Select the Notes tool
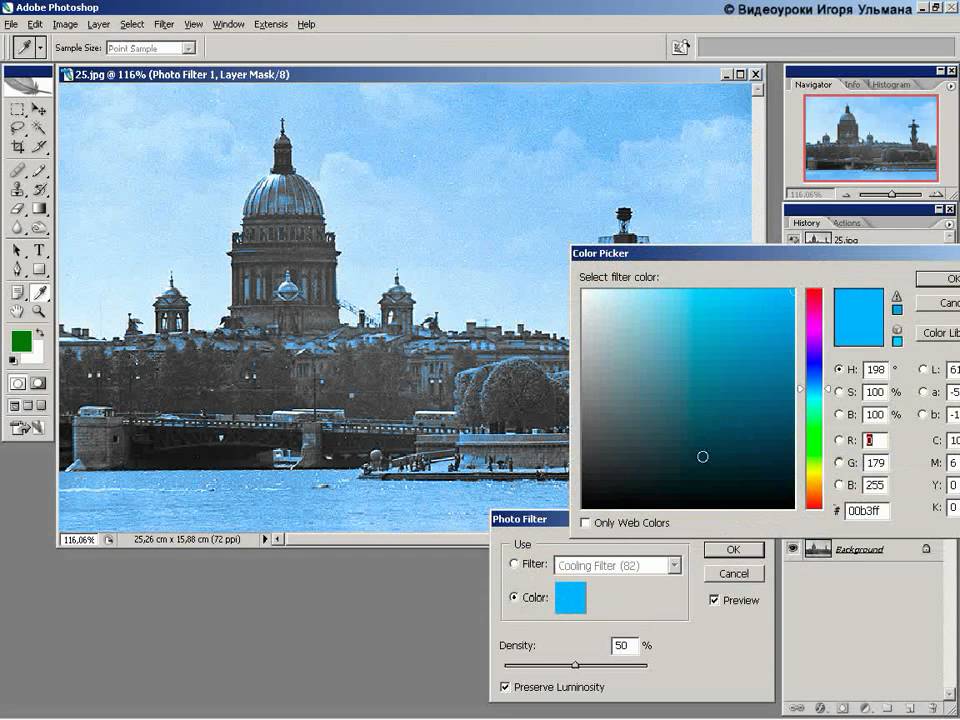960x720 pixels. 17,293
